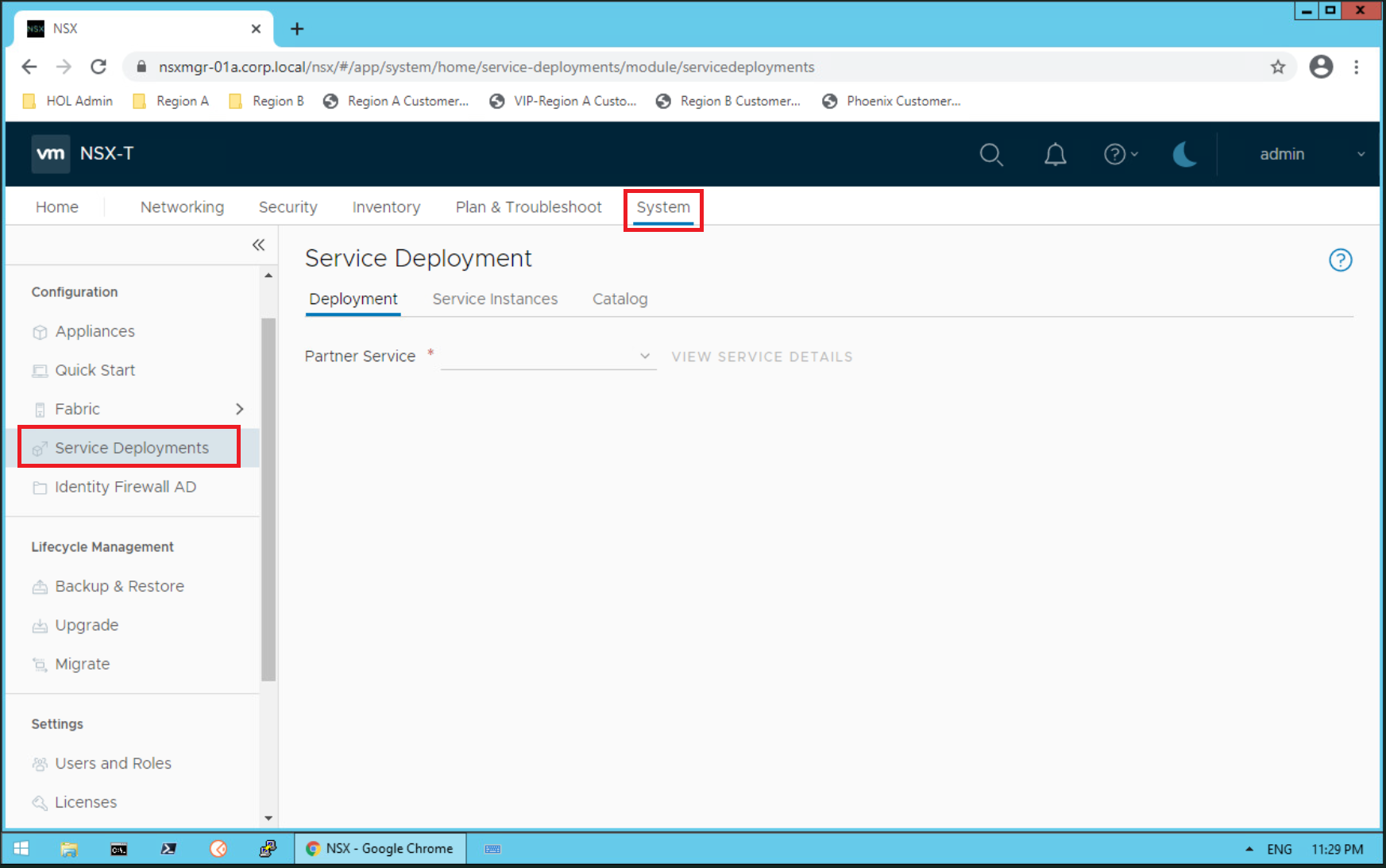This screenshot has height=868, width=1386.
Task: Open VIP-Region A Custo bookmark
Action: (563, 101)
